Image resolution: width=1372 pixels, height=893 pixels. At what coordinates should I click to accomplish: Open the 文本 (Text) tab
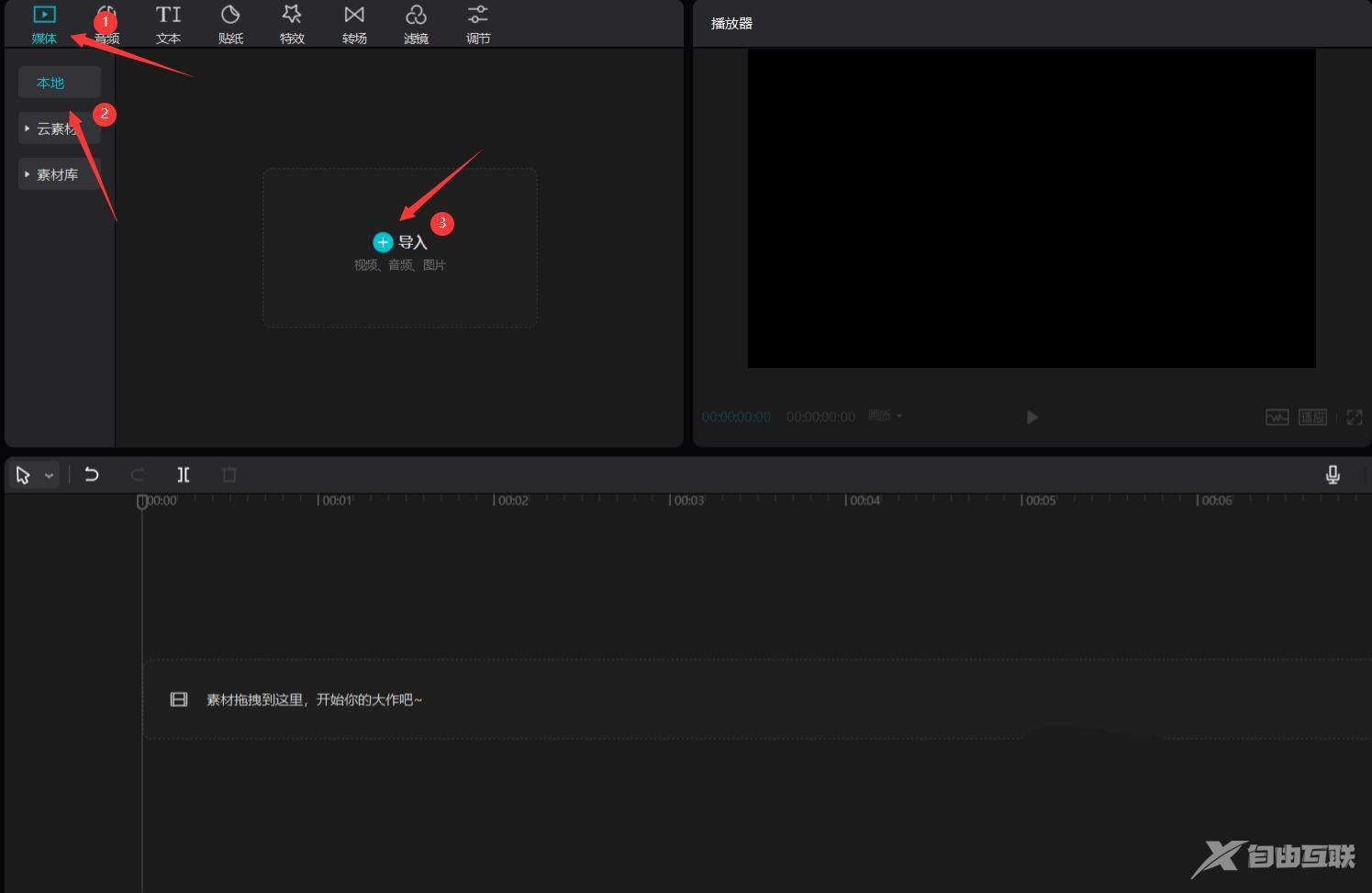pos(168,25)
